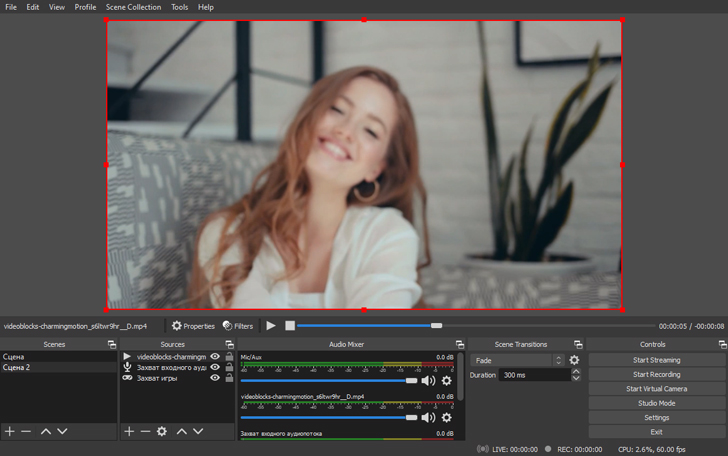Stop the media playback
728x456 pixels.
pyautogui.click(x=290, y=326)
